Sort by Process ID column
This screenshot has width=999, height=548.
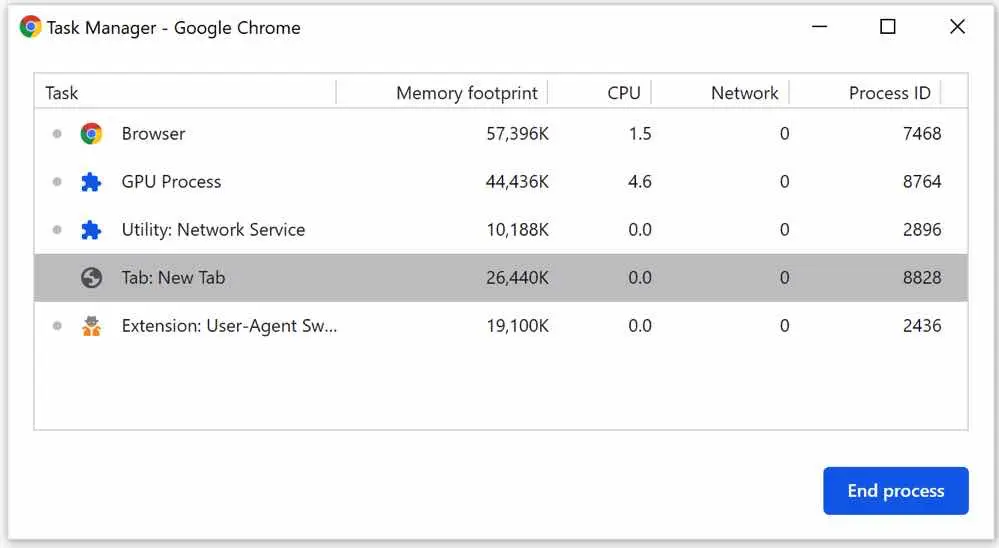click(889, 93)
